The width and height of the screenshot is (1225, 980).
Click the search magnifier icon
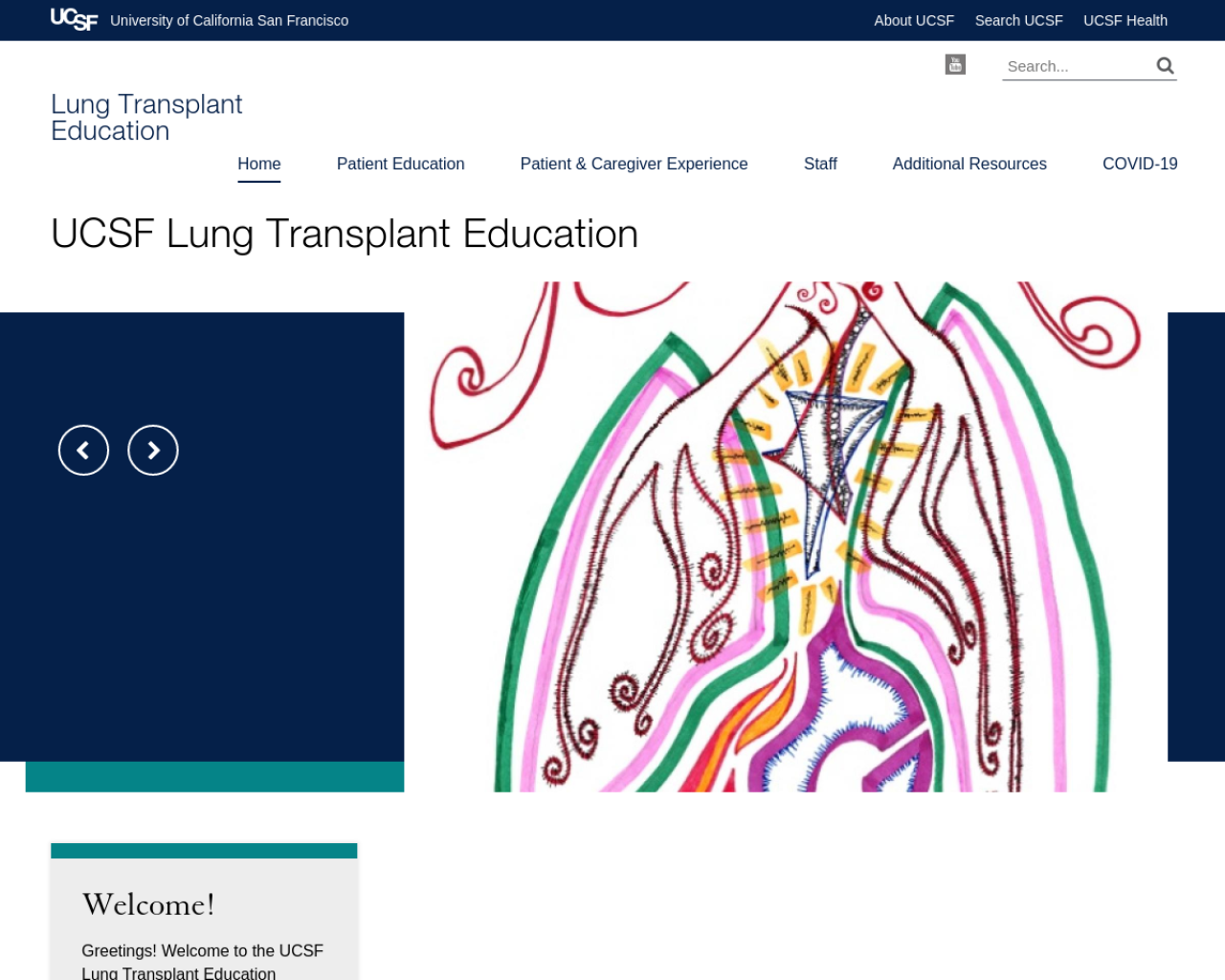tap(1165, 65)
